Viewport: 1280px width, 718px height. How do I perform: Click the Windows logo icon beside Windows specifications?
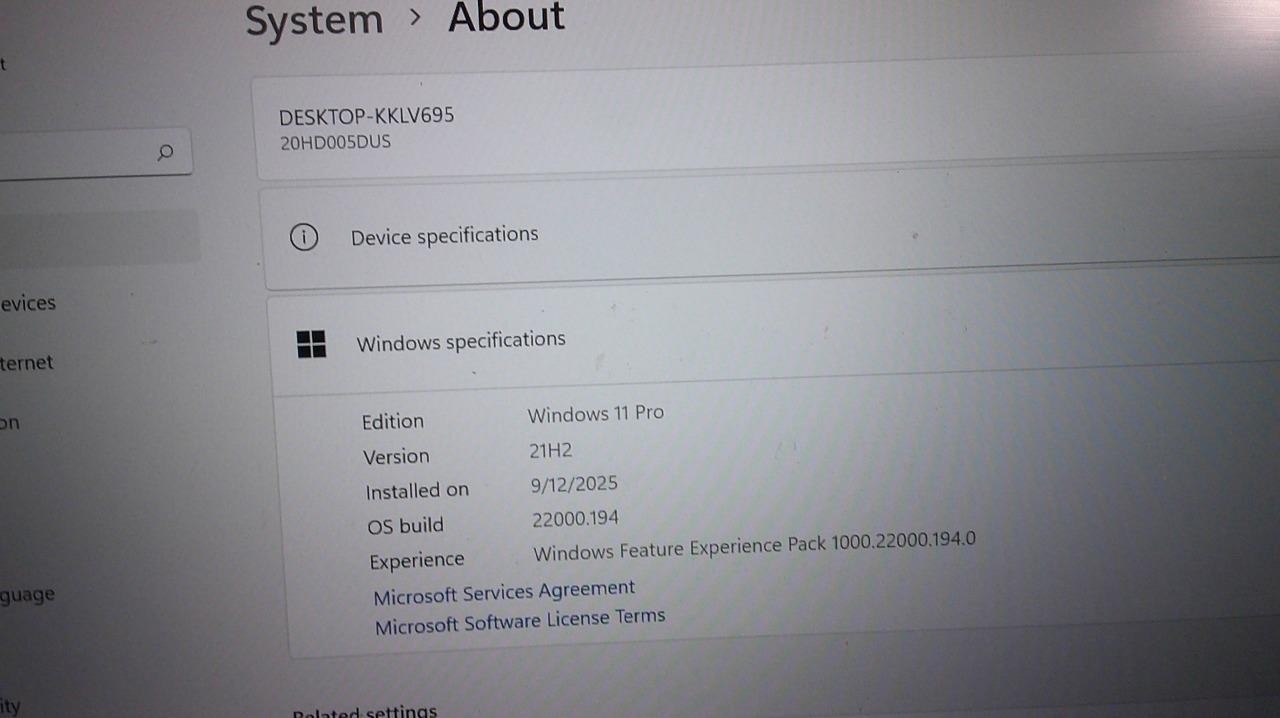pos(311,344)
